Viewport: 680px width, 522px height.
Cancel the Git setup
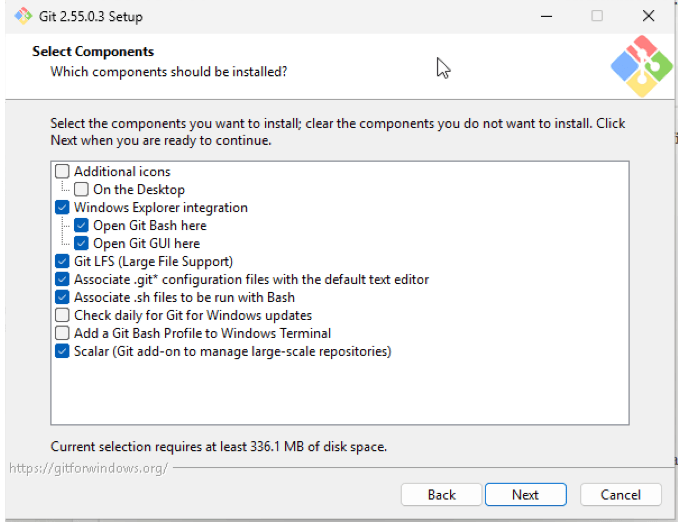tap(621, 495)
